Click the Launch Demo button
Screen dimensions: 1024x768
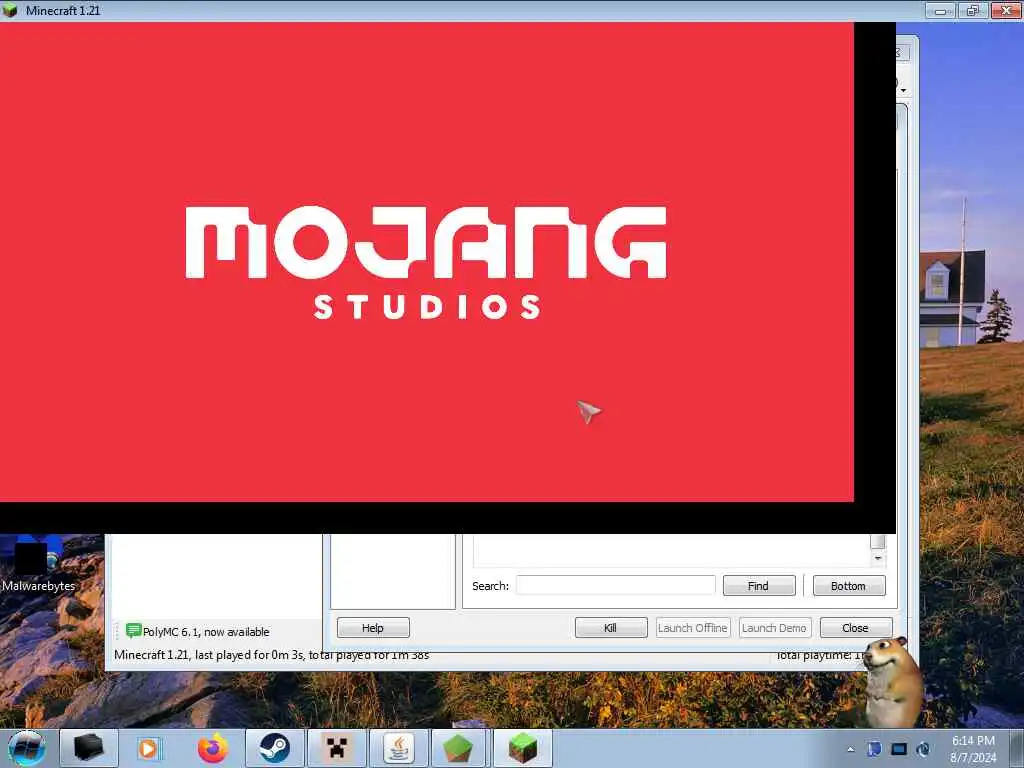pyautogui.click(x=775, y=628)
